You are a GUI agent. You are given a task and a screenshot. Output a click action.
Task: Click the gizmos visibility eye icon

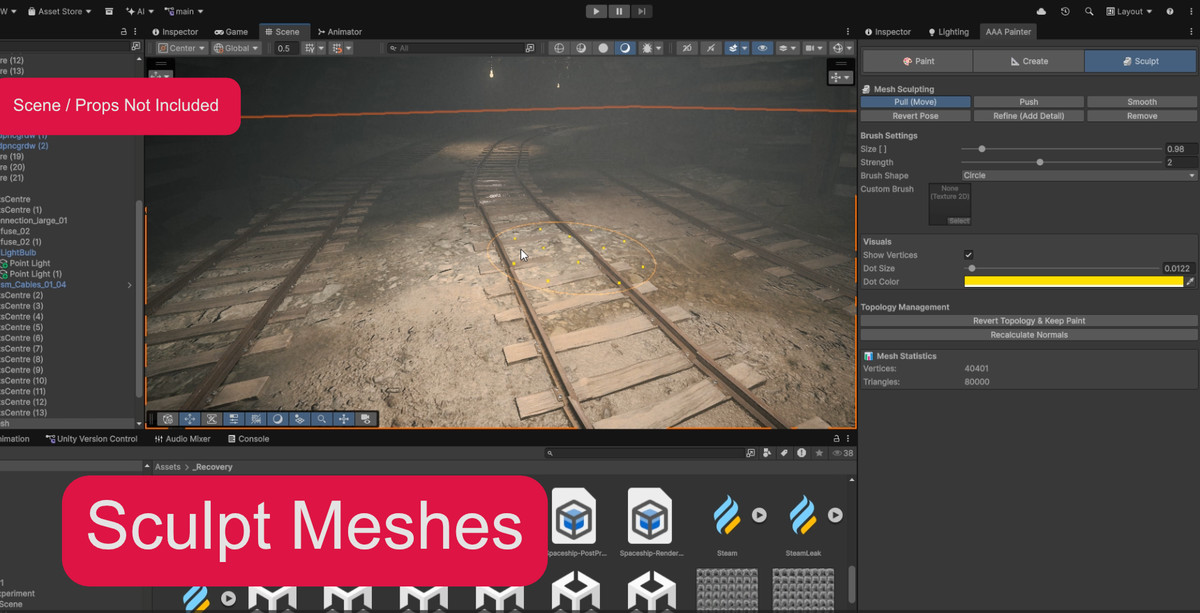763,47
